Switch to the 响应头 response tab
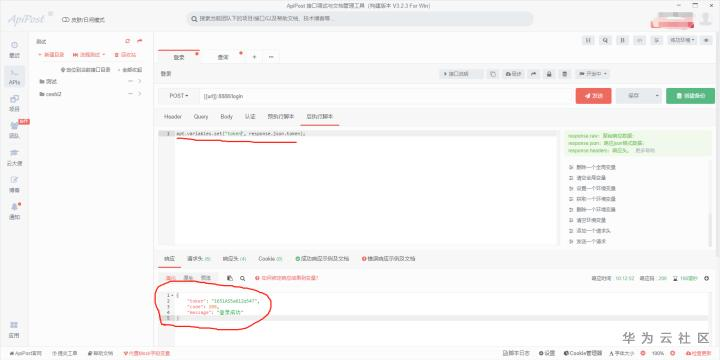The width and height of the screenshot is (720, 360). pyautogui.click(x=234, y=259)
